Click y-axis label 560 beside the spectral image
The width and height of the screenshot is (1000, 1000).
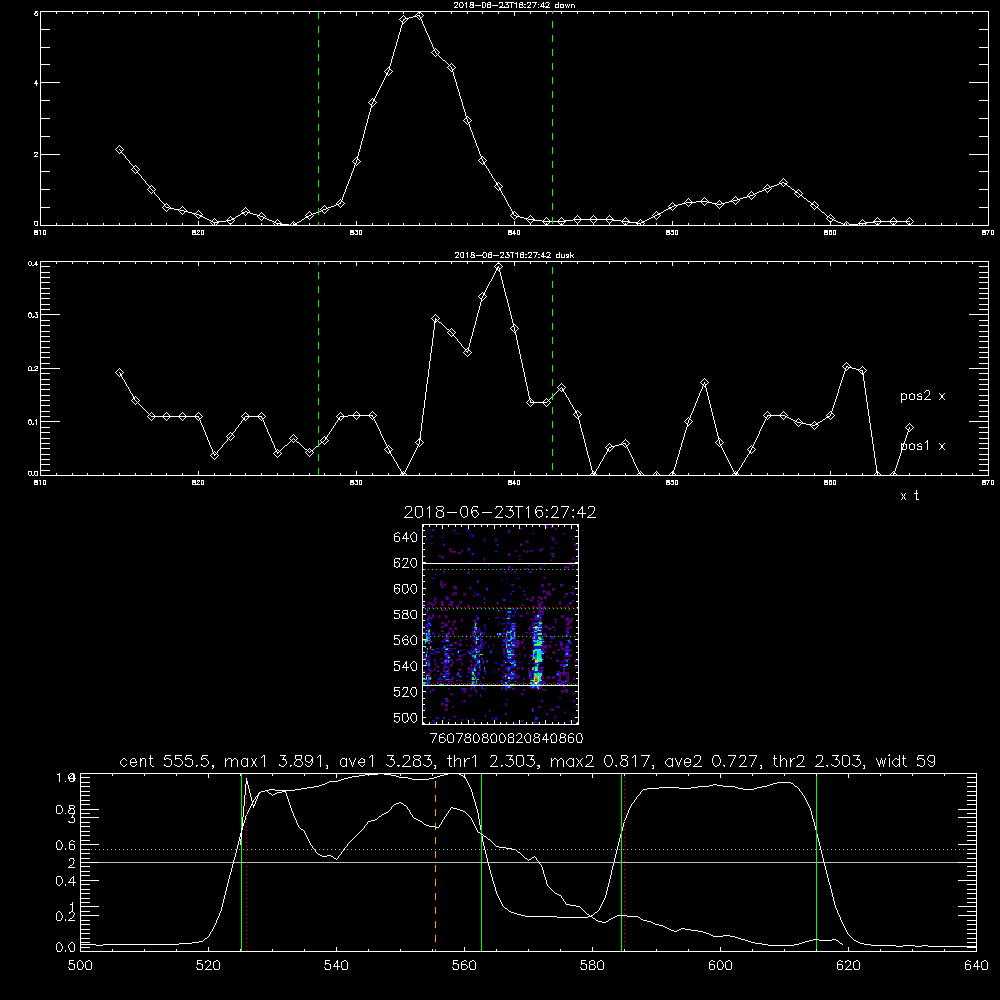406,640
